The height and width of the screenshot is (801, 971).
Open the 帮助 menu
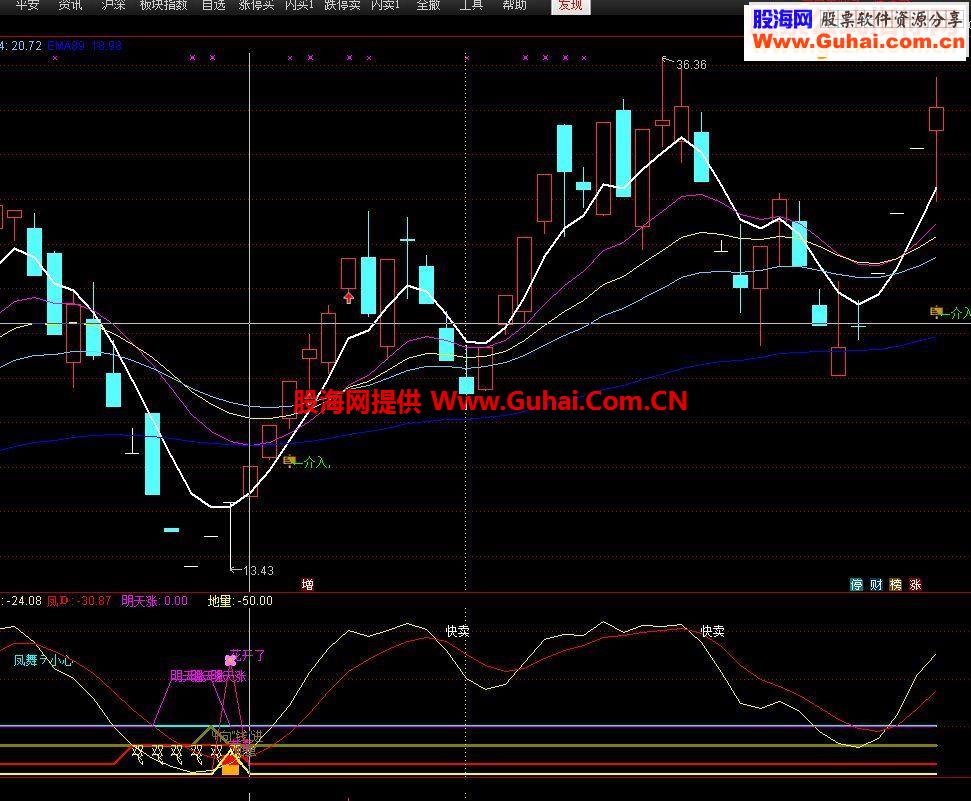(514, 5)
